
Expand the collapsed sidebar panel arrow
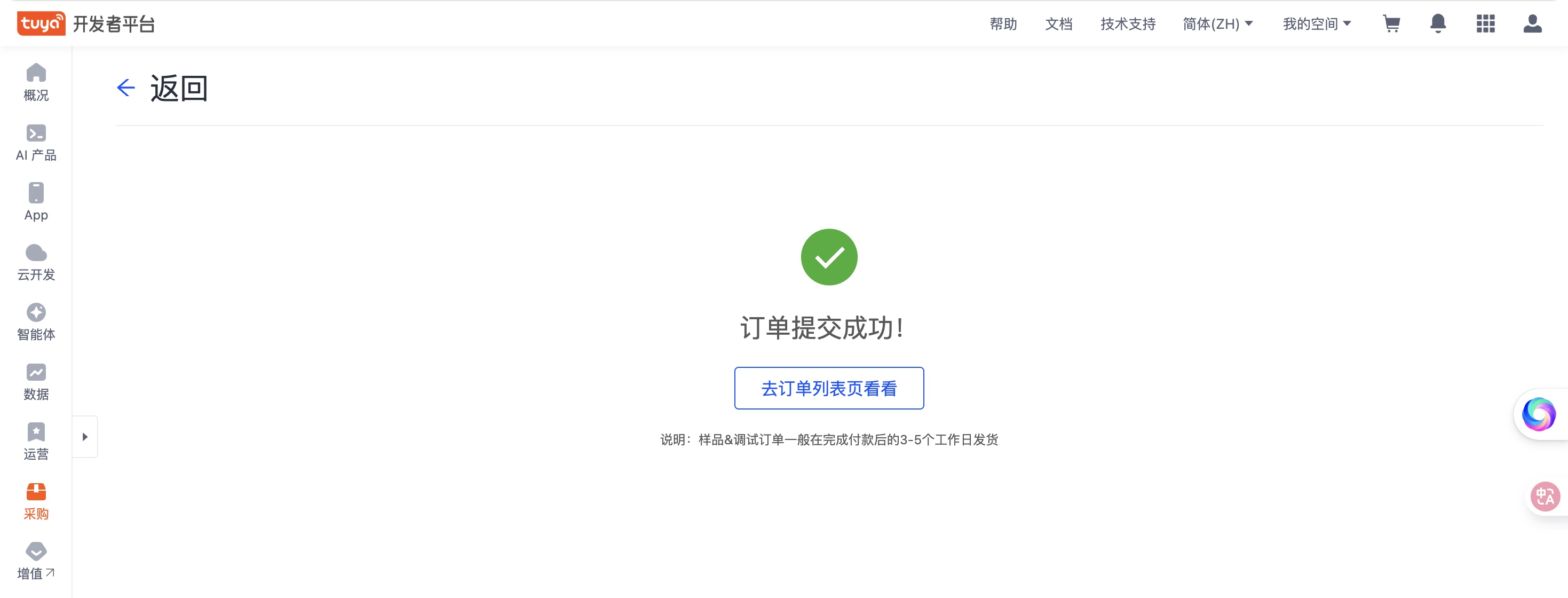point(85,437)
